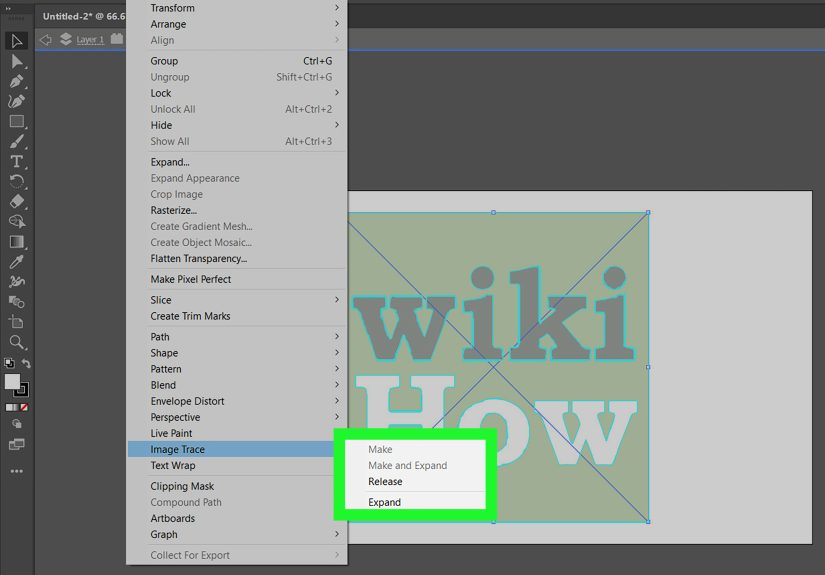
Task: Choose Rasterize... menu item
Action: pos(237,210)
